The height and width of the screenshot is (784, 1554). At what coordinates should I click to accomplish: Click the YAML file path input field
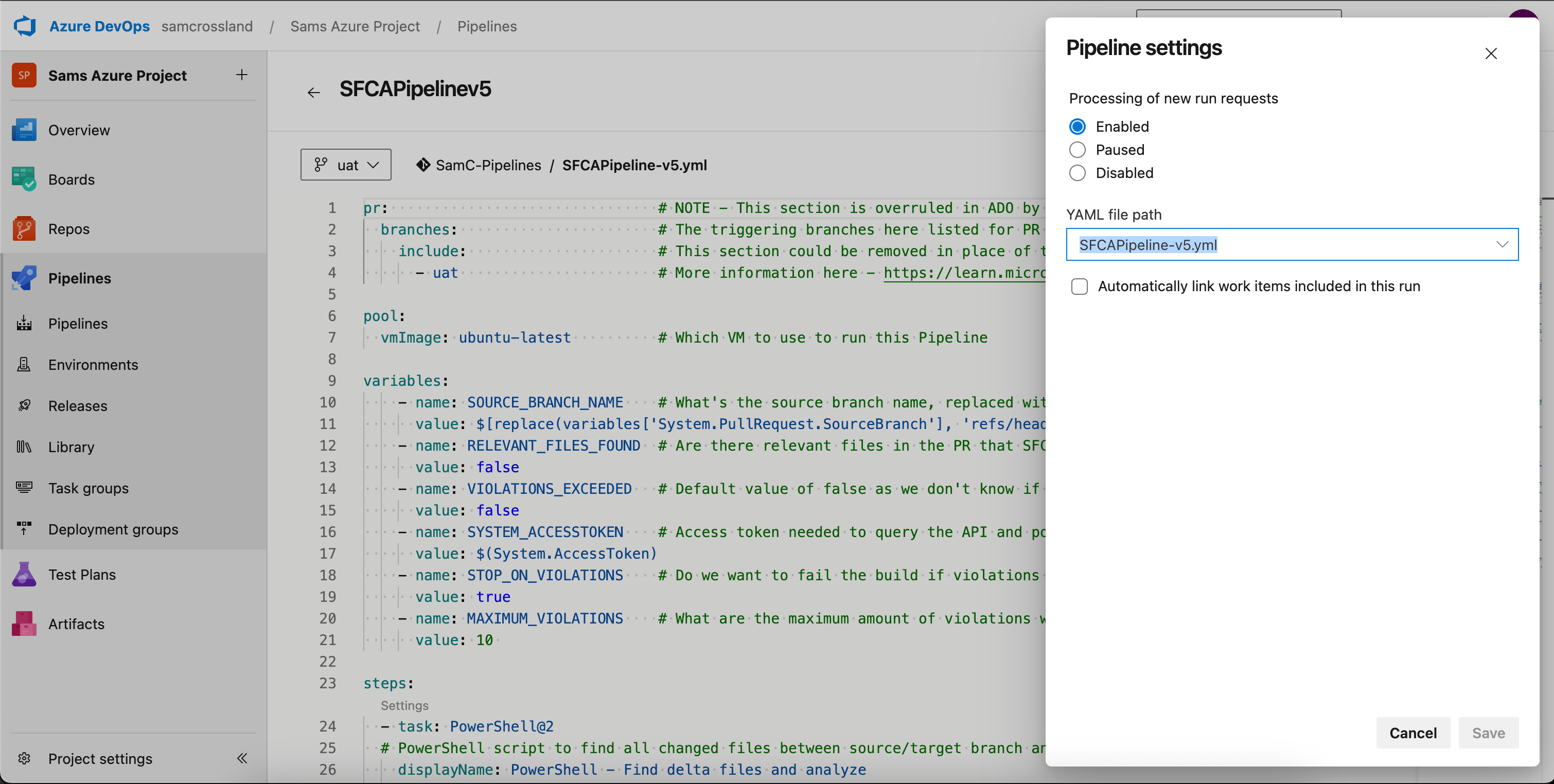pyautogui.click(x=1291, y=244)
